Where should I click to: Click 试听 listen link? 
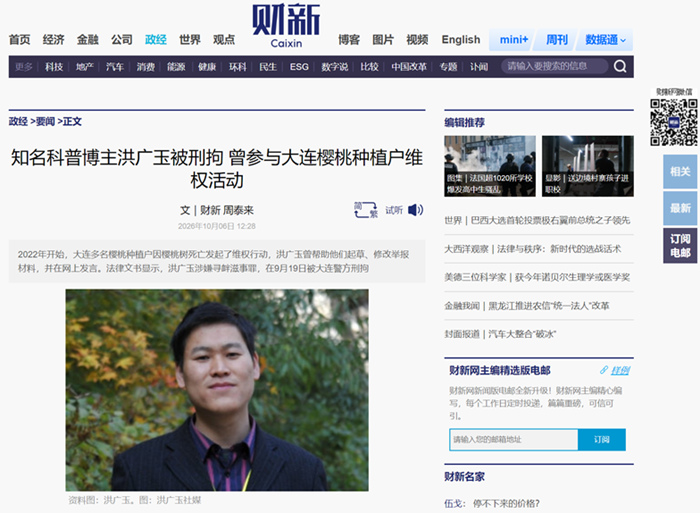click(x=394, y=210)
